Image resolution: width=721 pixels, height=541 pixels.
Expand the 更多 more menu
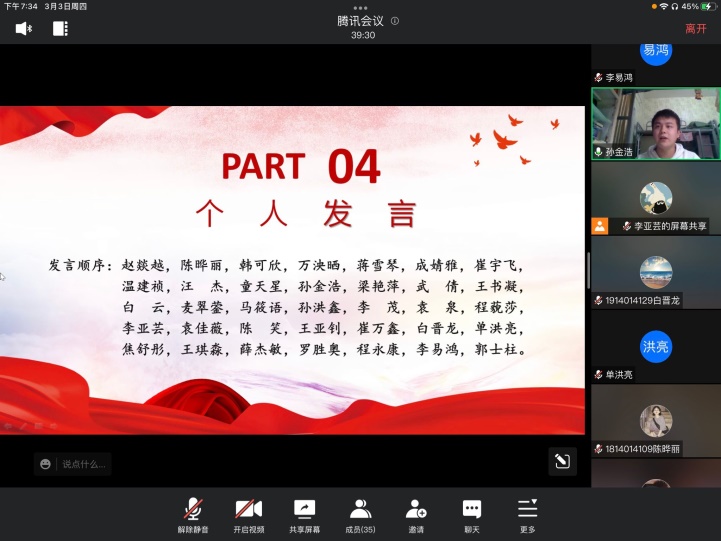[527, 513]
